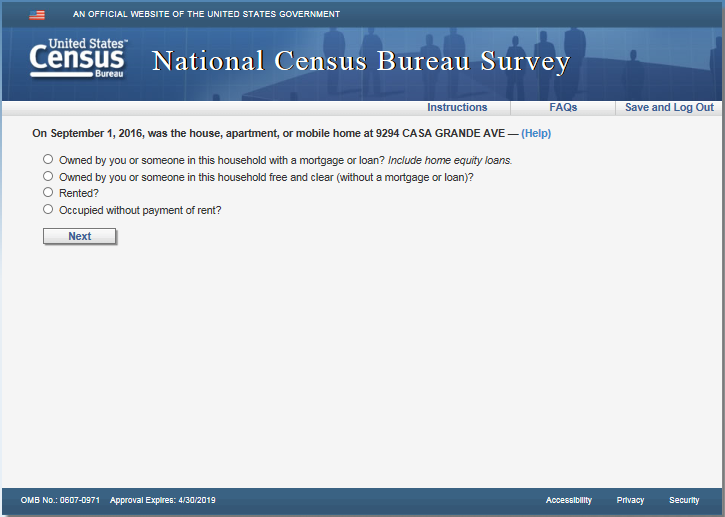Open the Instructions menu item
The image size is (725, 517).
[x=457, y=108]
